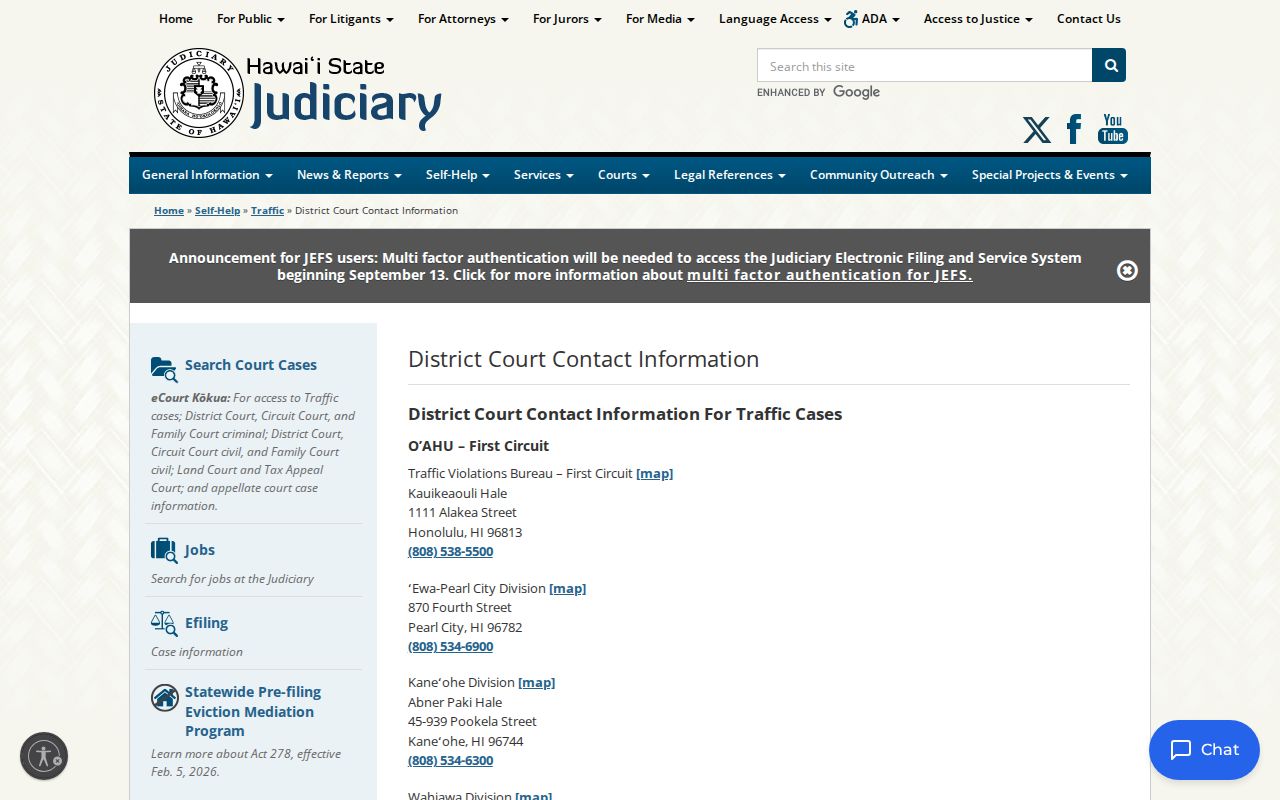Open the News & Reports menu

349,175
